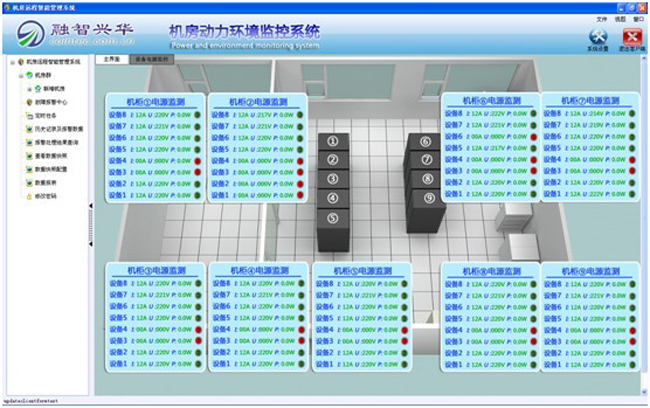
Task: Open 故障报警中心 in the sidebar tree
Action: [49, 102]
